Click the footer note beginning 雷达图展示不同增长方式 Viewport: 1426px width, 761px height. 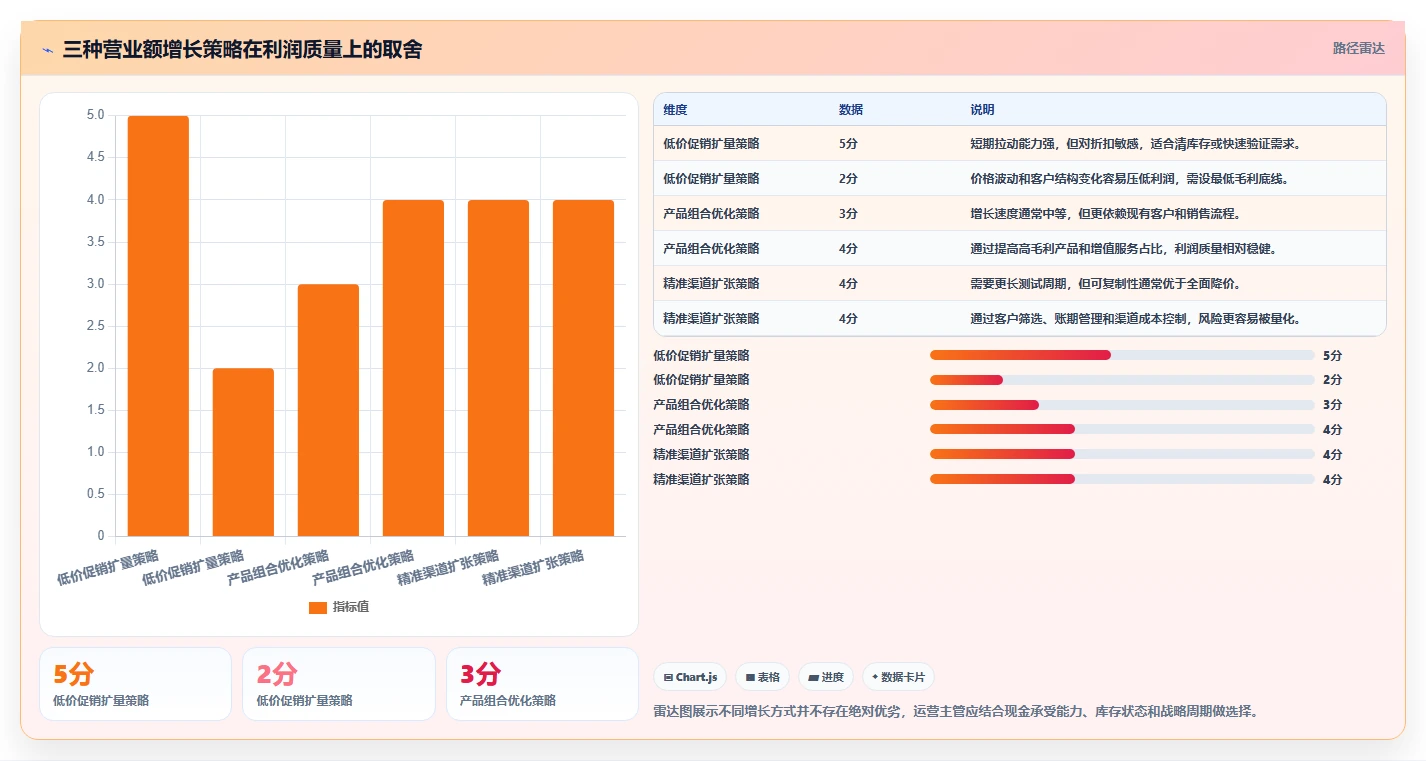[955, 712]
